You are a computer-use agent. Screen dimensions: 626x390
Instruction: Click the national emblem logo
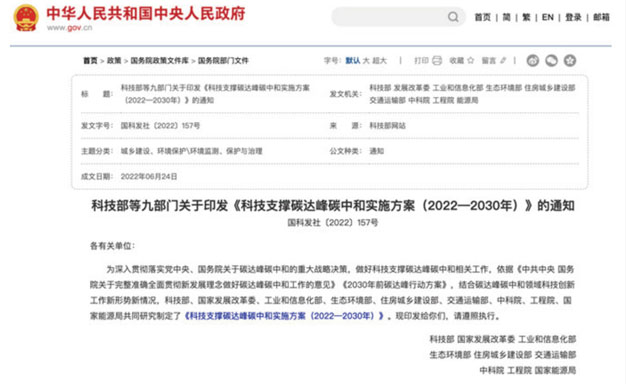26,18
